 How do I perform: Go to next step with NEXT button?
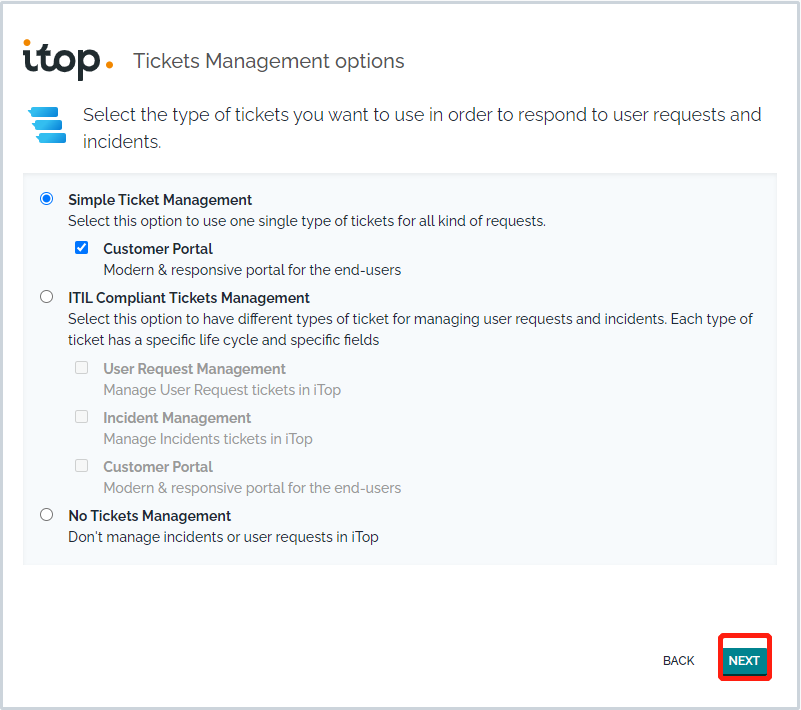[x=744, y=660]
